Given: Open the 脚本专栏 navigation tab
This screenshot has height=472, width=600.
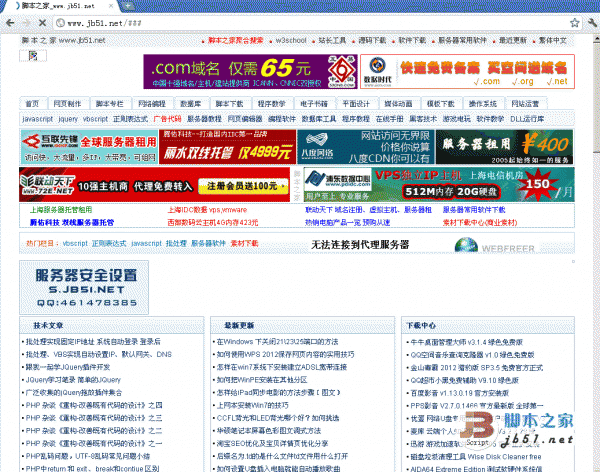Looking at the screenshot, I should pyautogui.click(x=109, y=104).
